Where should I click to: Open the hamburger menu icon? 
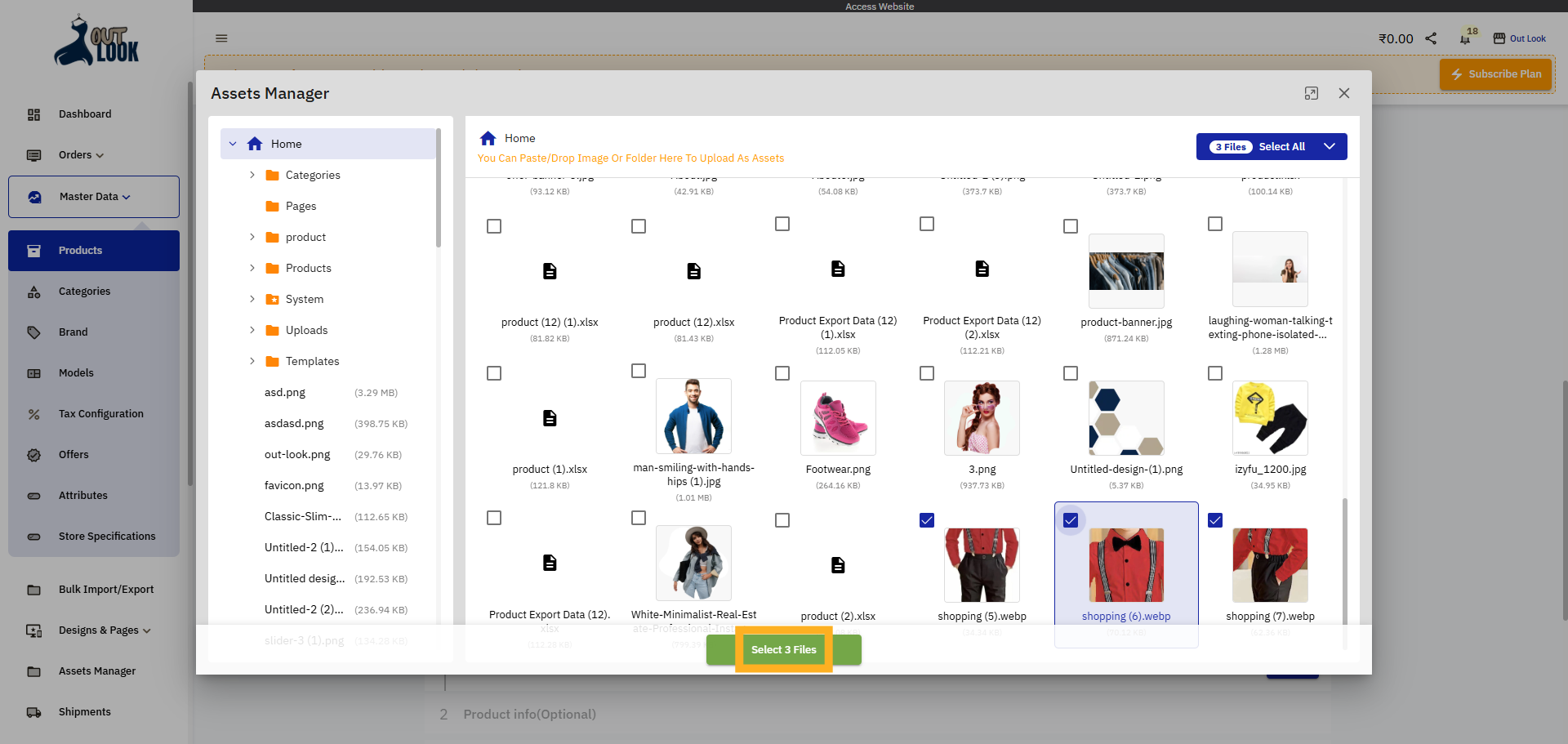221,38
